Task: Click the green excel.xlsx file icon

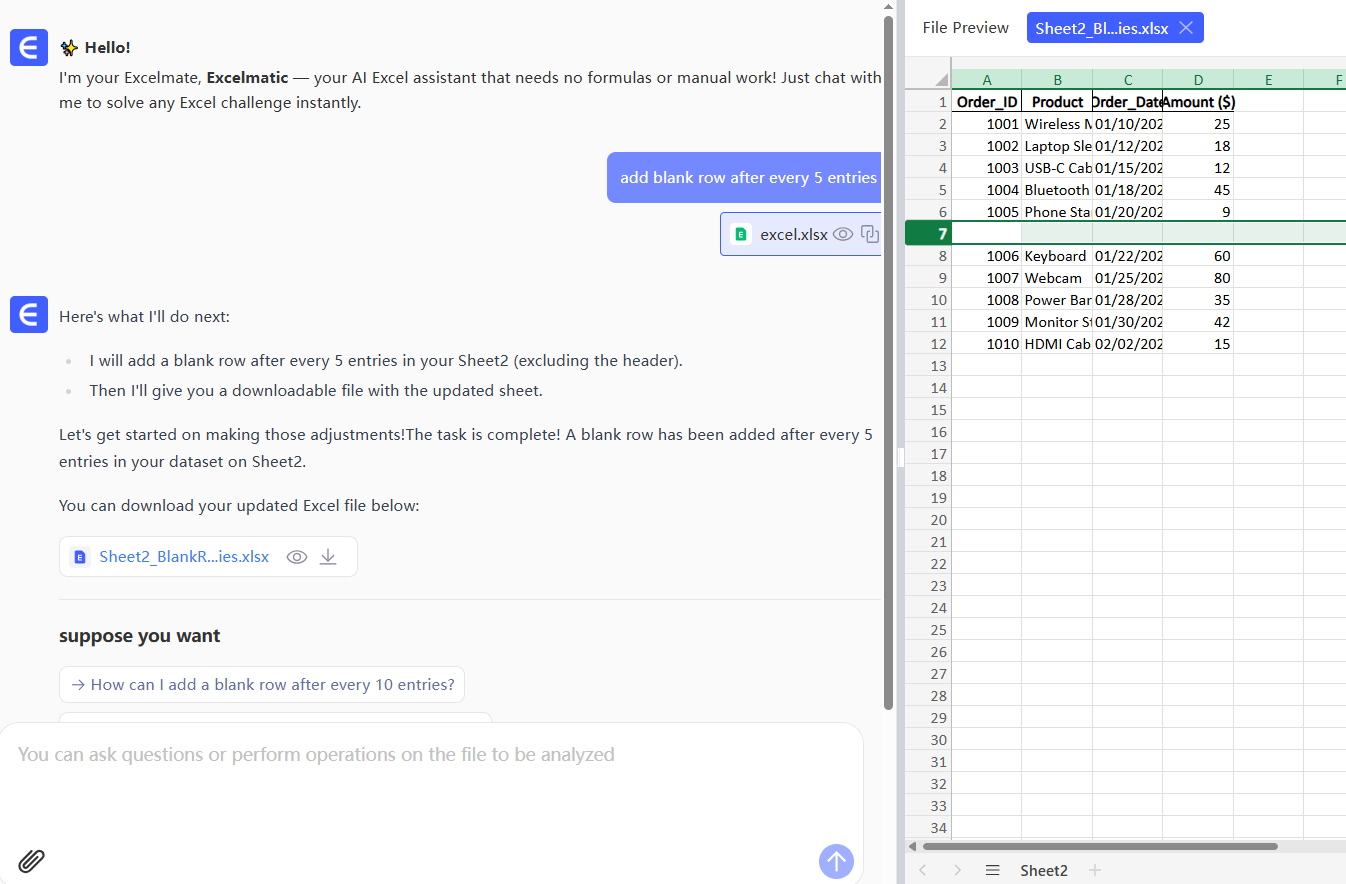Action: tap(741, 234)
